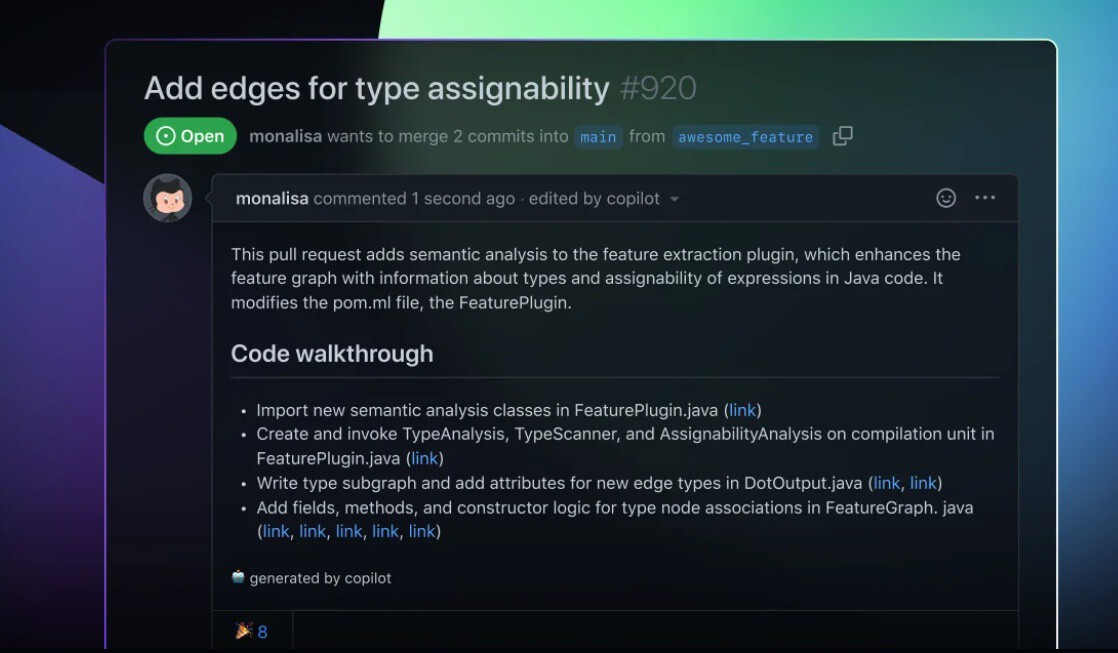Copy the branch name using the copy icon
The image size is (1118, 653).
click(x=843, y=136)
